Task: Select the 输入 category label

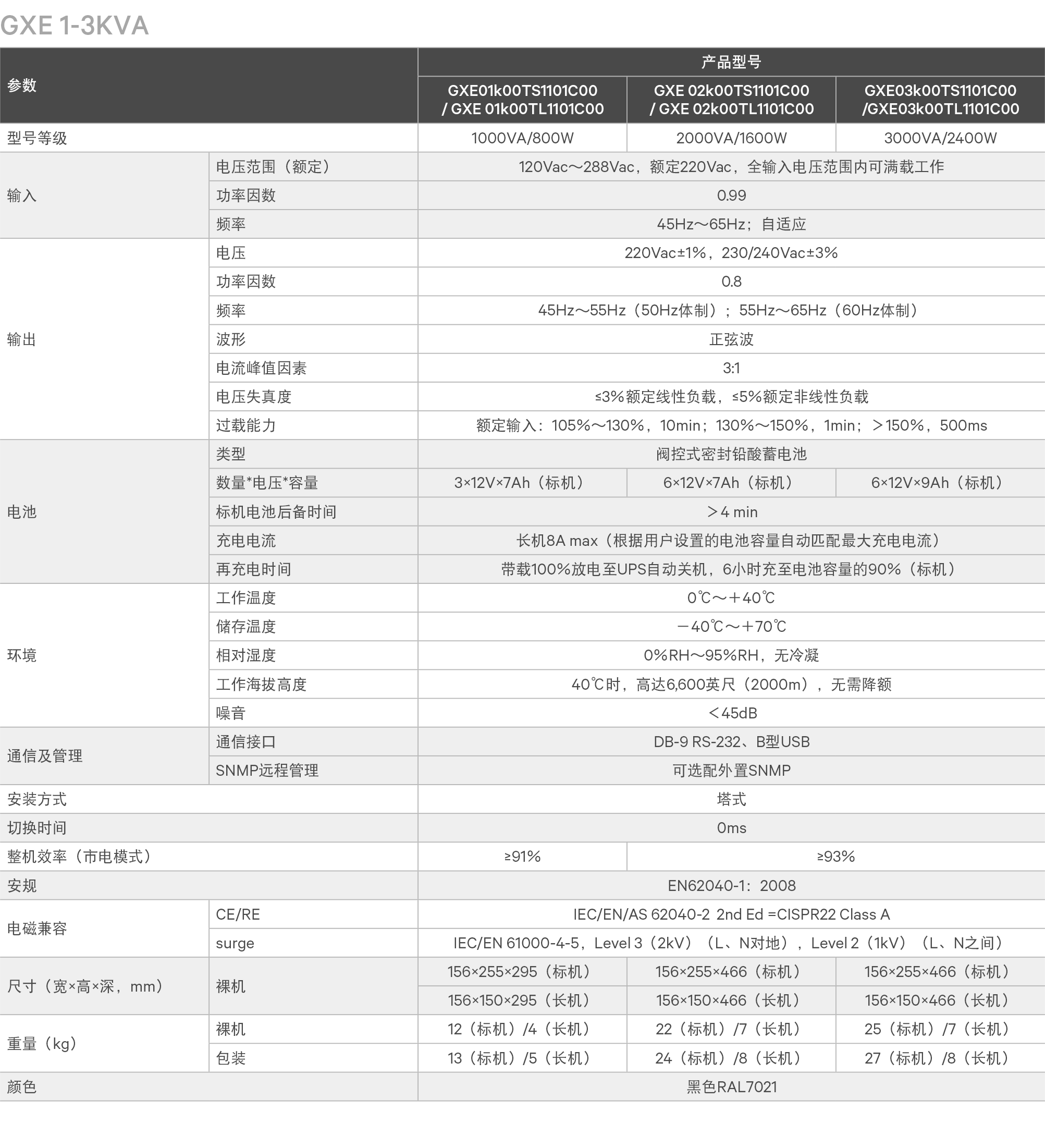Action: point(21,196)
